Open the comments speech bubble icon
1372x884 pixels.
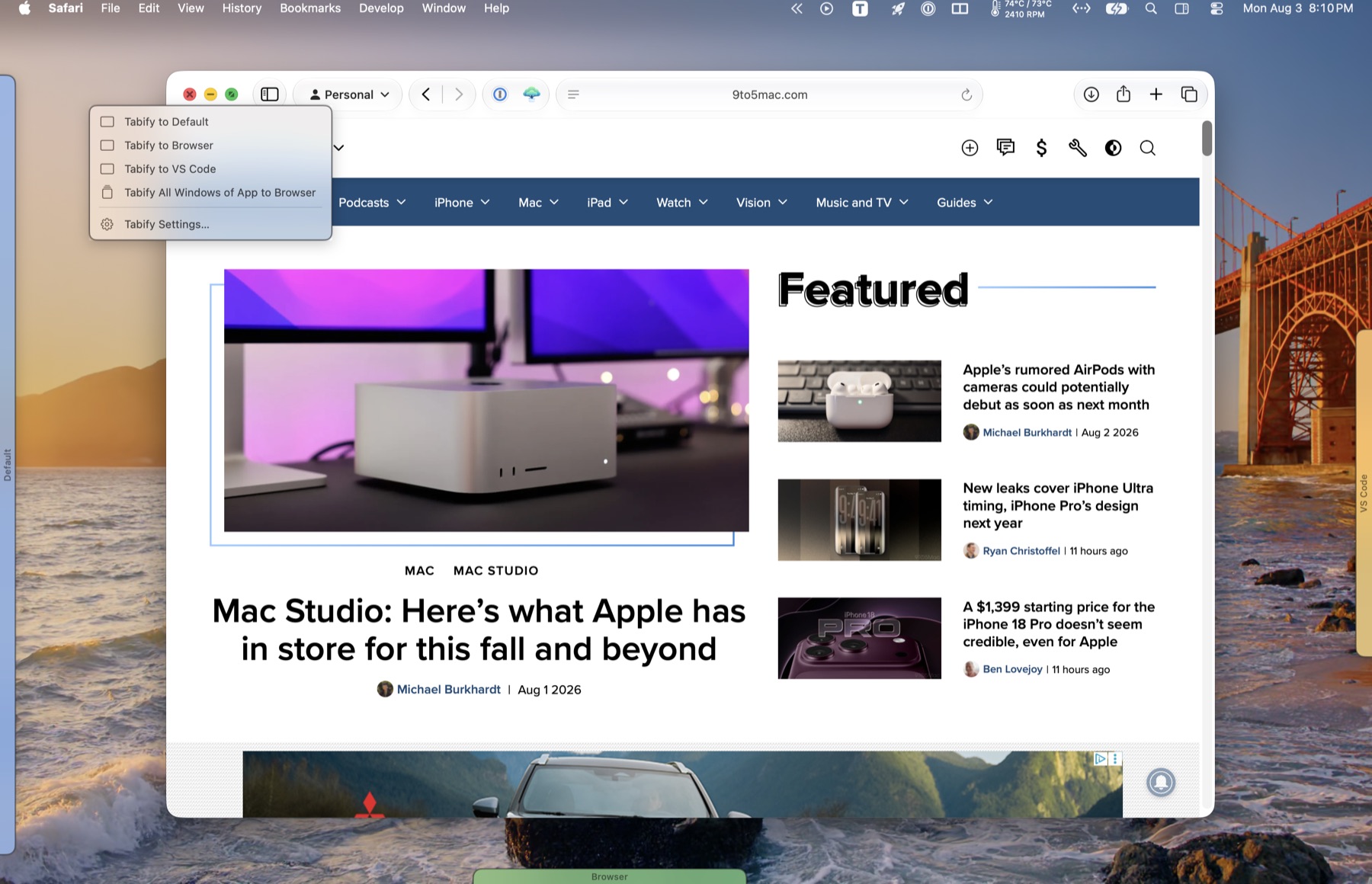tap(1005, 148)
